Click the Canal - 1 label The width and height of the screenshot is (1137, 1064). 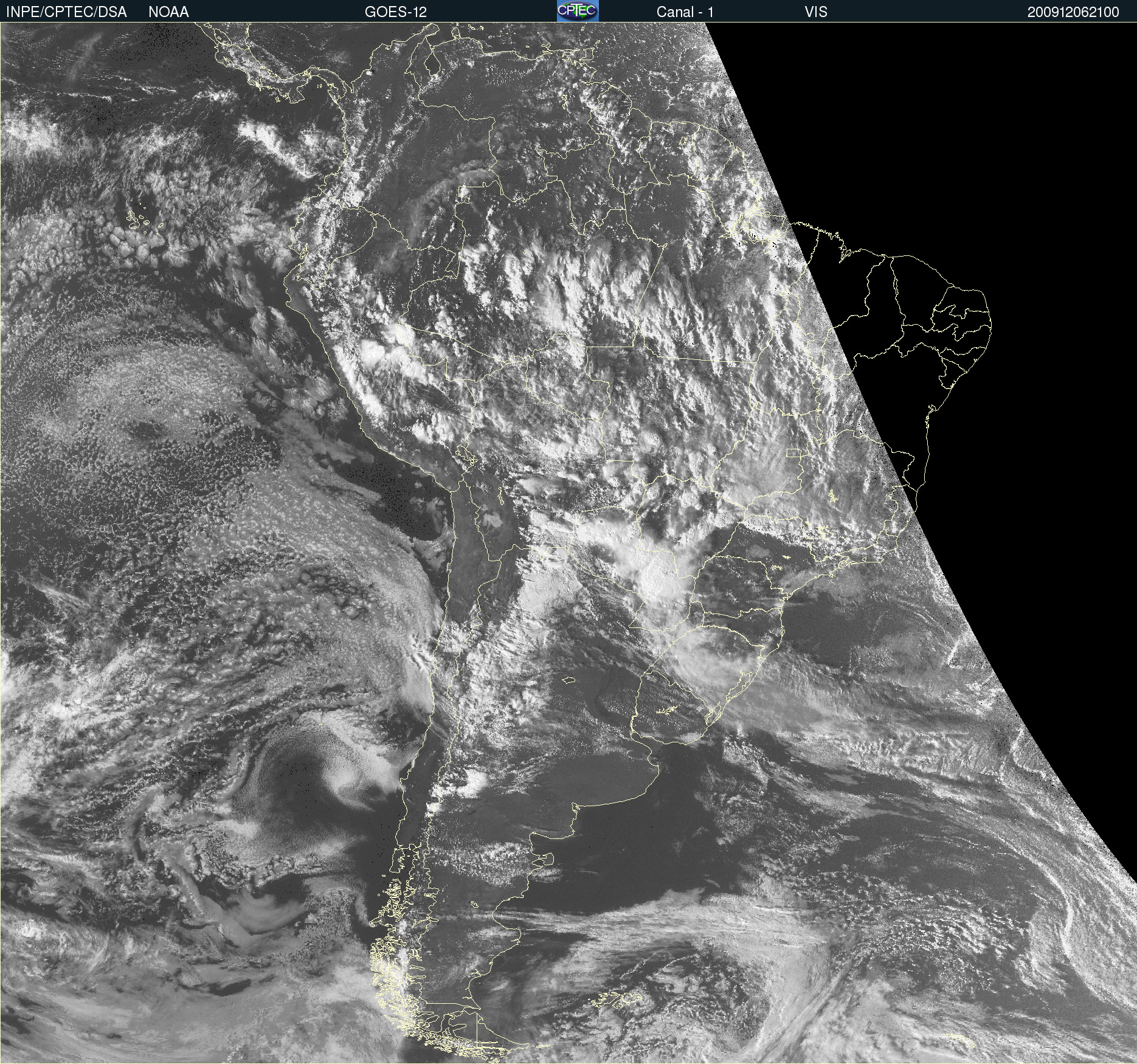[685, 12]
